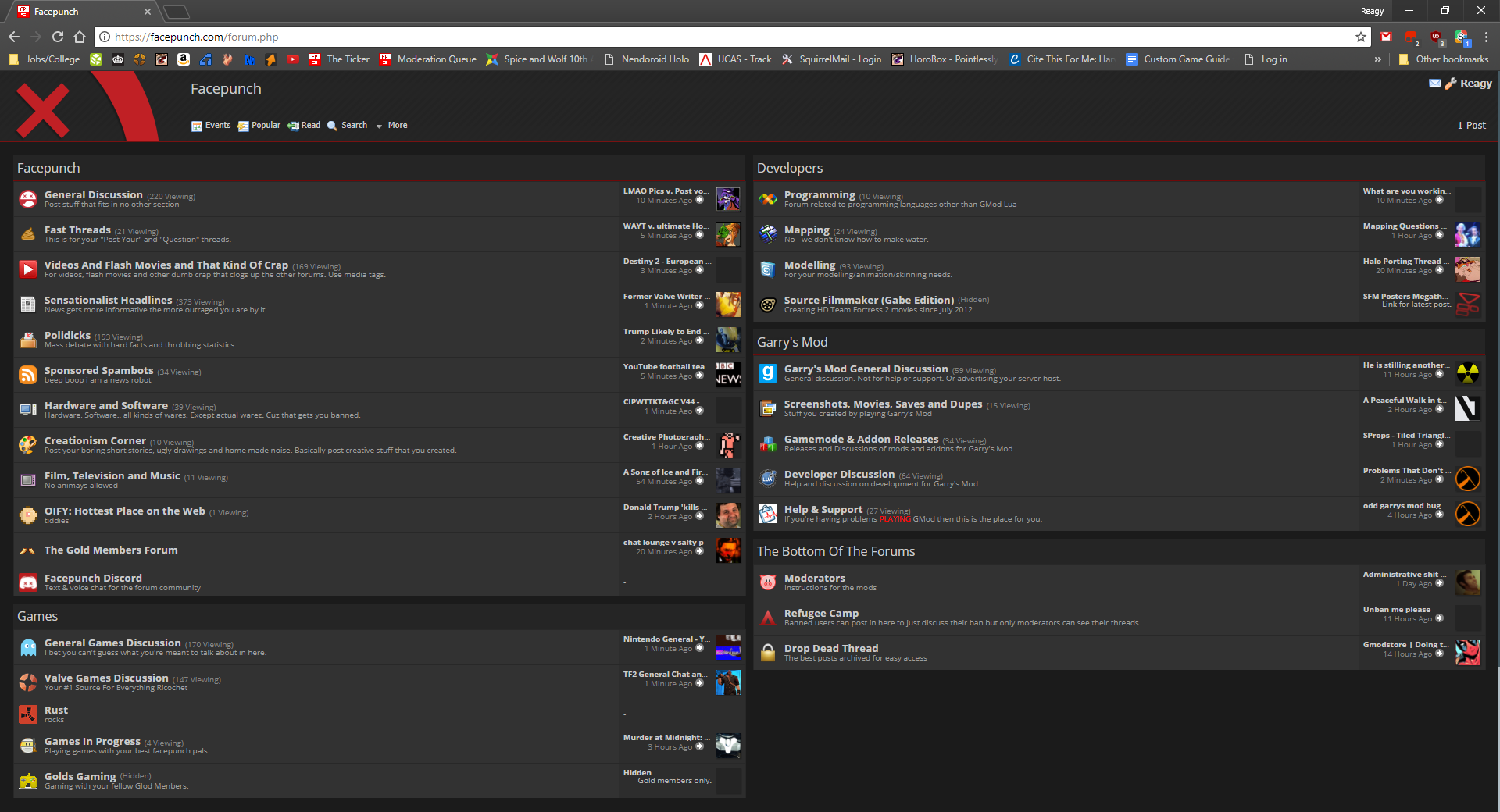The width and height of the screenshot is (1500, 812).
Task: Open the Programming forum link
Action: pos(820,194)
